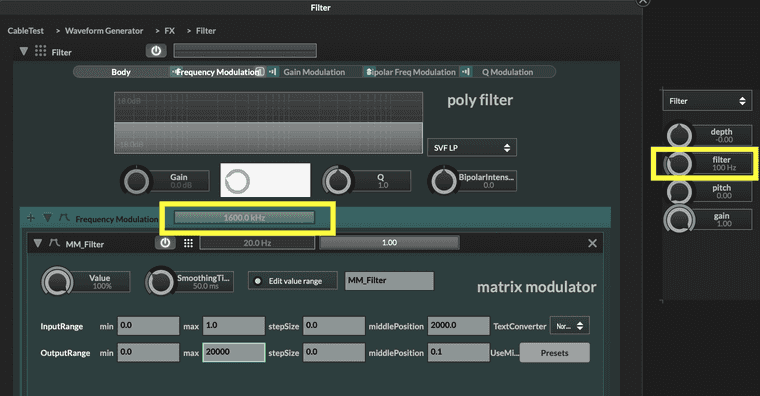Open the SVF LP filter type dropdown

point(472,147)
